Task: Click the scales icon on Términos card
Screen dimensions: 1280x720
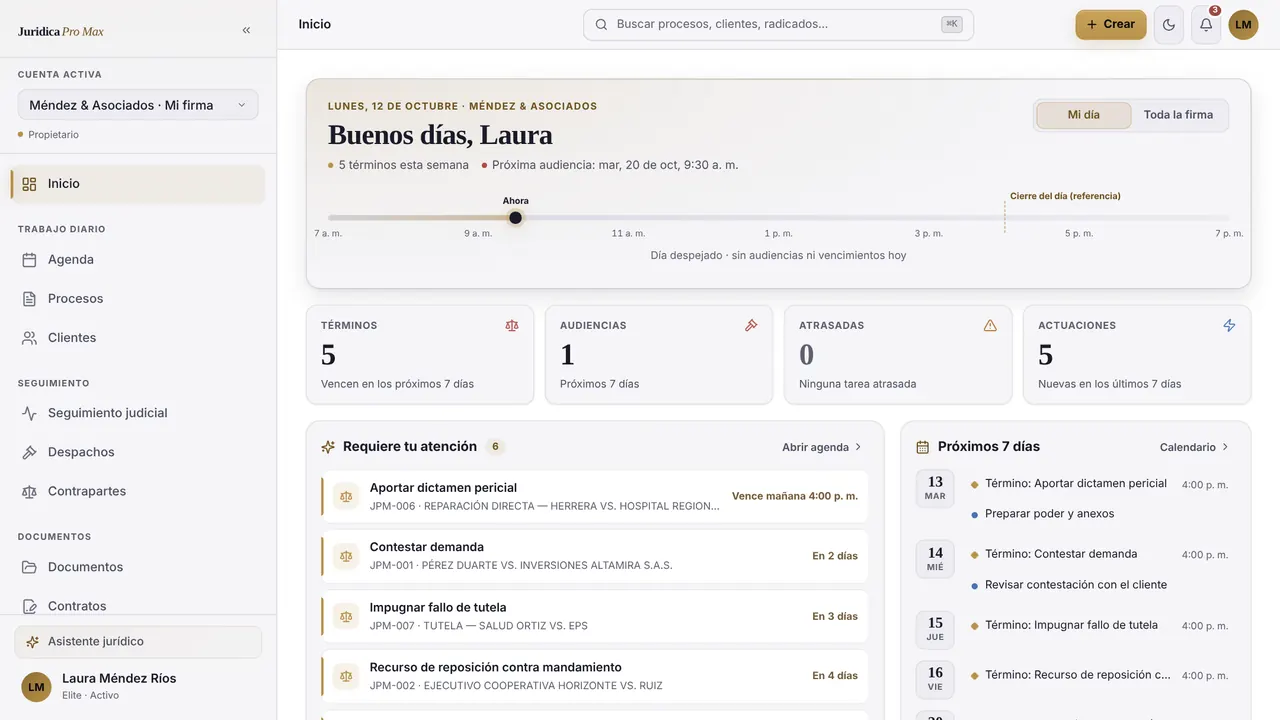Action: 512,325
